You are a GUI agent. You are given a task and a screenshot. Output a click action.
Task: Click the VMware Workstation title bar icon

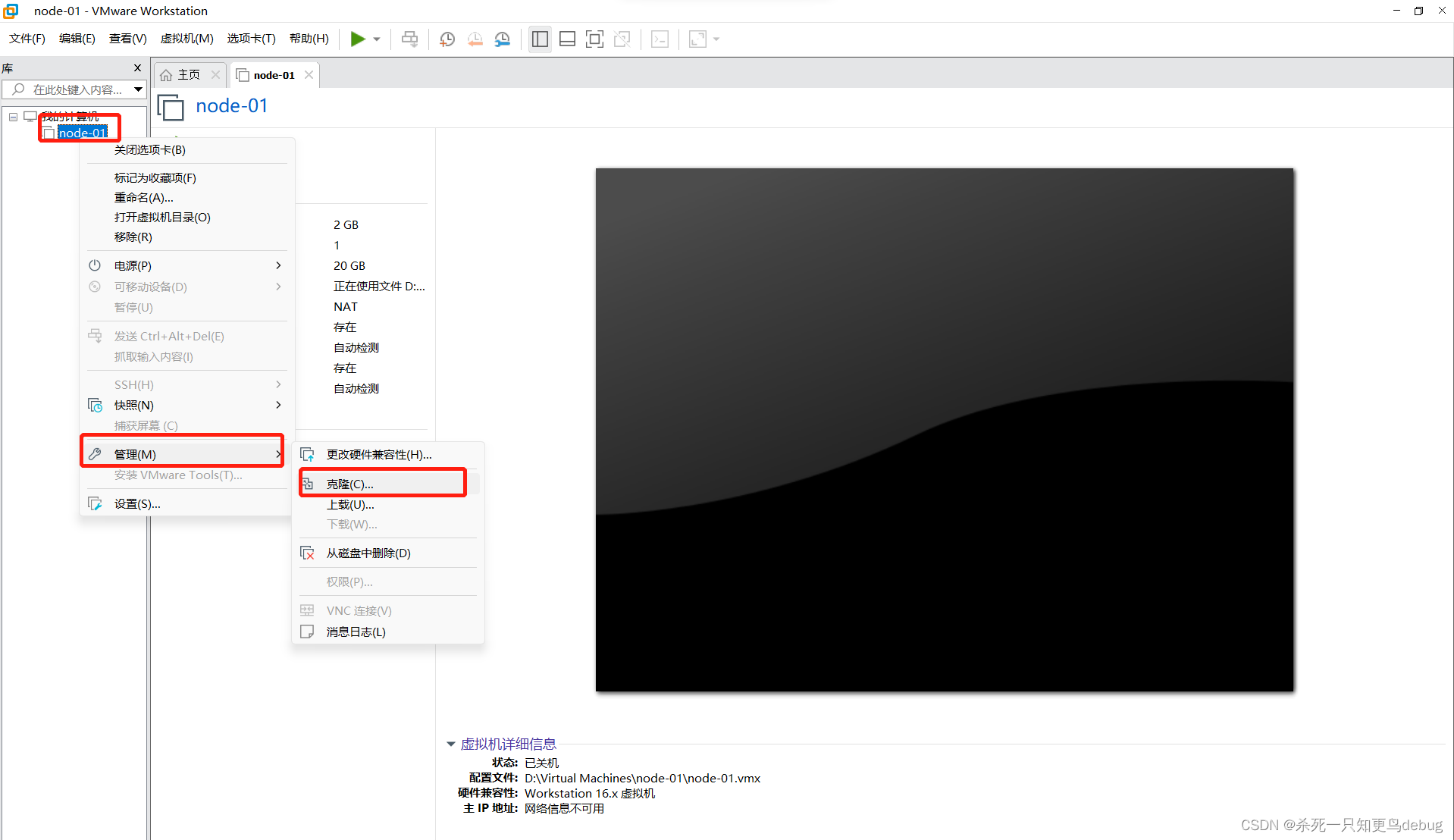11,11
